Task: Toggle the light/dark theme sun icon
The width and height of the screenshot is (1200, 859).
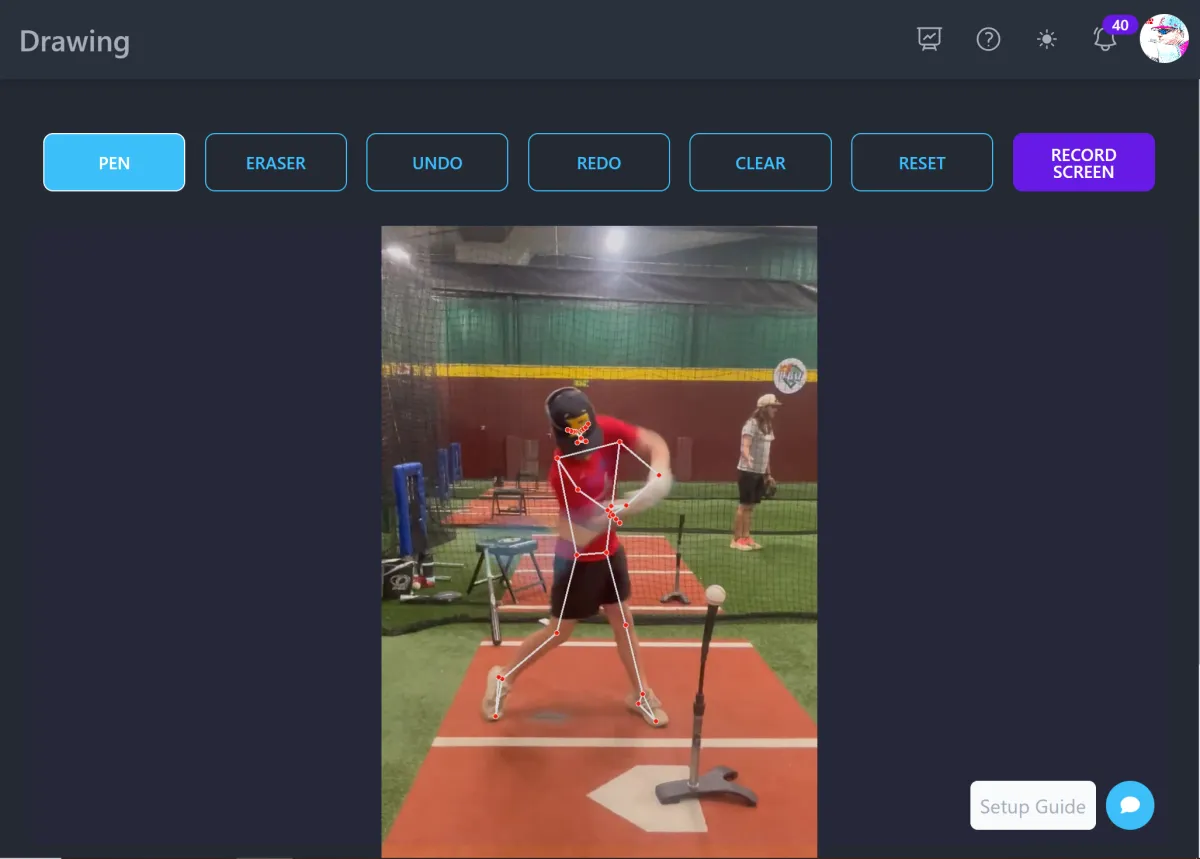Action: click(1046, 40)
